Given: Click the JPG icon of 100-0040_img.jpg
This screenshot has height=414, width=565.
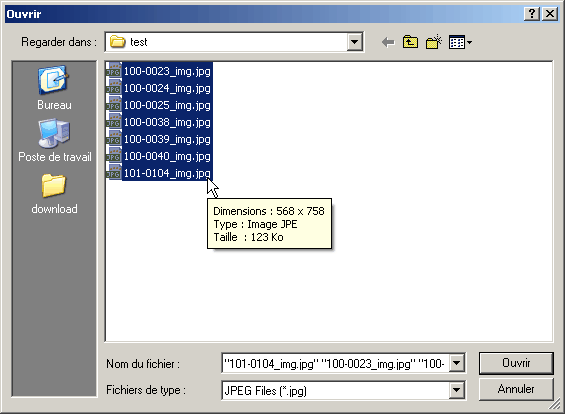Looking at the screenshot, I should (x=114, y=156).
